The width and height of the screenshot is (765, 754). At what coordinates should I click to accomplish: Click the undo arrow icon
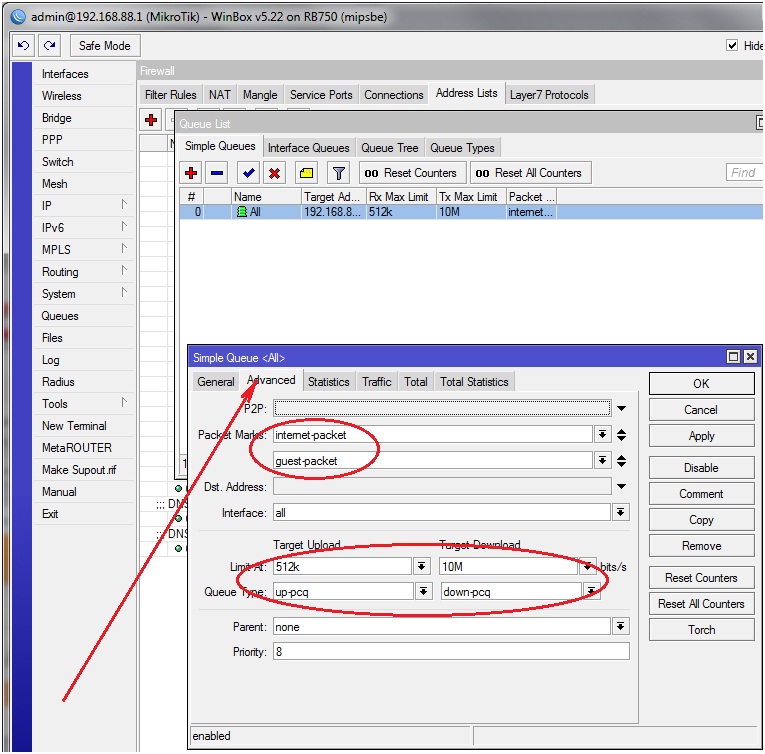point(24,46)
